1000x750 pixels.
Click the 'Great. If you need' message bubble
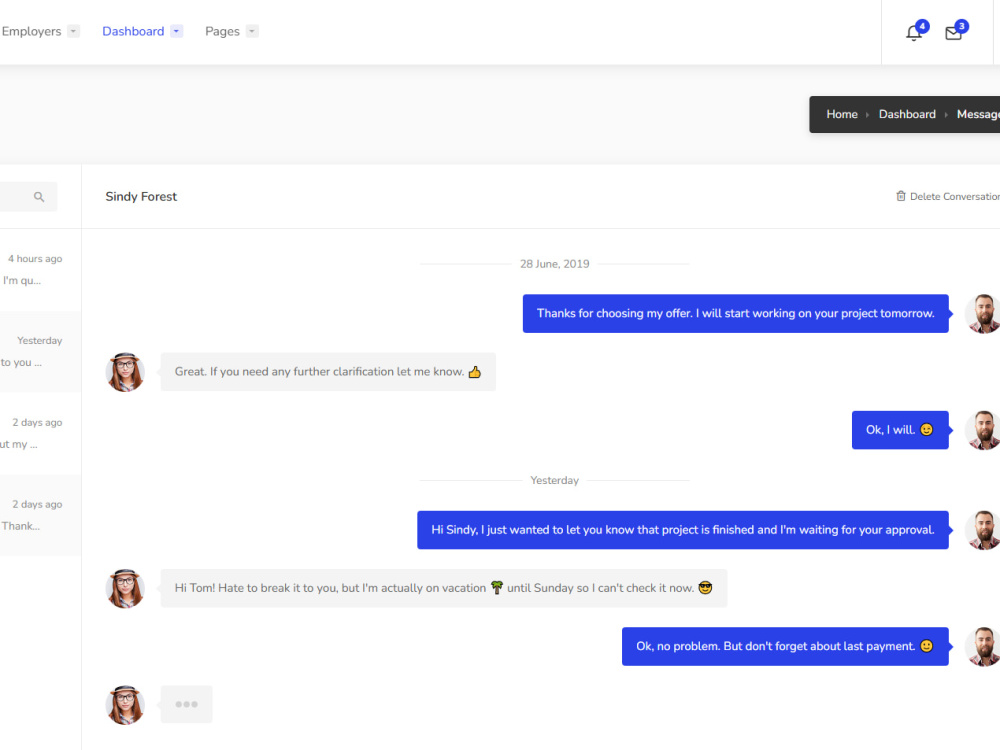click(x=328, y=372)
